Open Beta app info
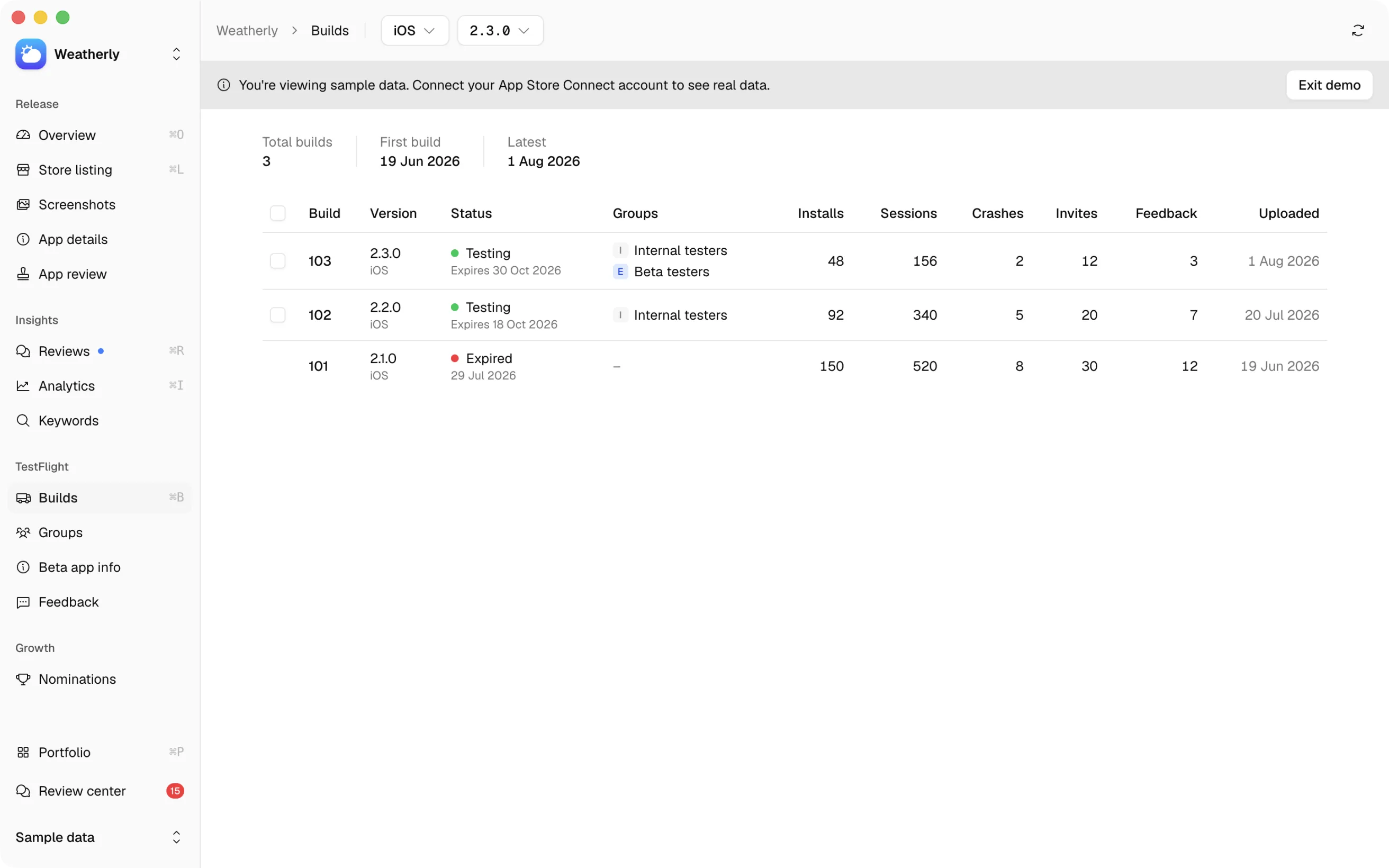Viewport: 1389px width, 868px height. (x=100, y=567)
